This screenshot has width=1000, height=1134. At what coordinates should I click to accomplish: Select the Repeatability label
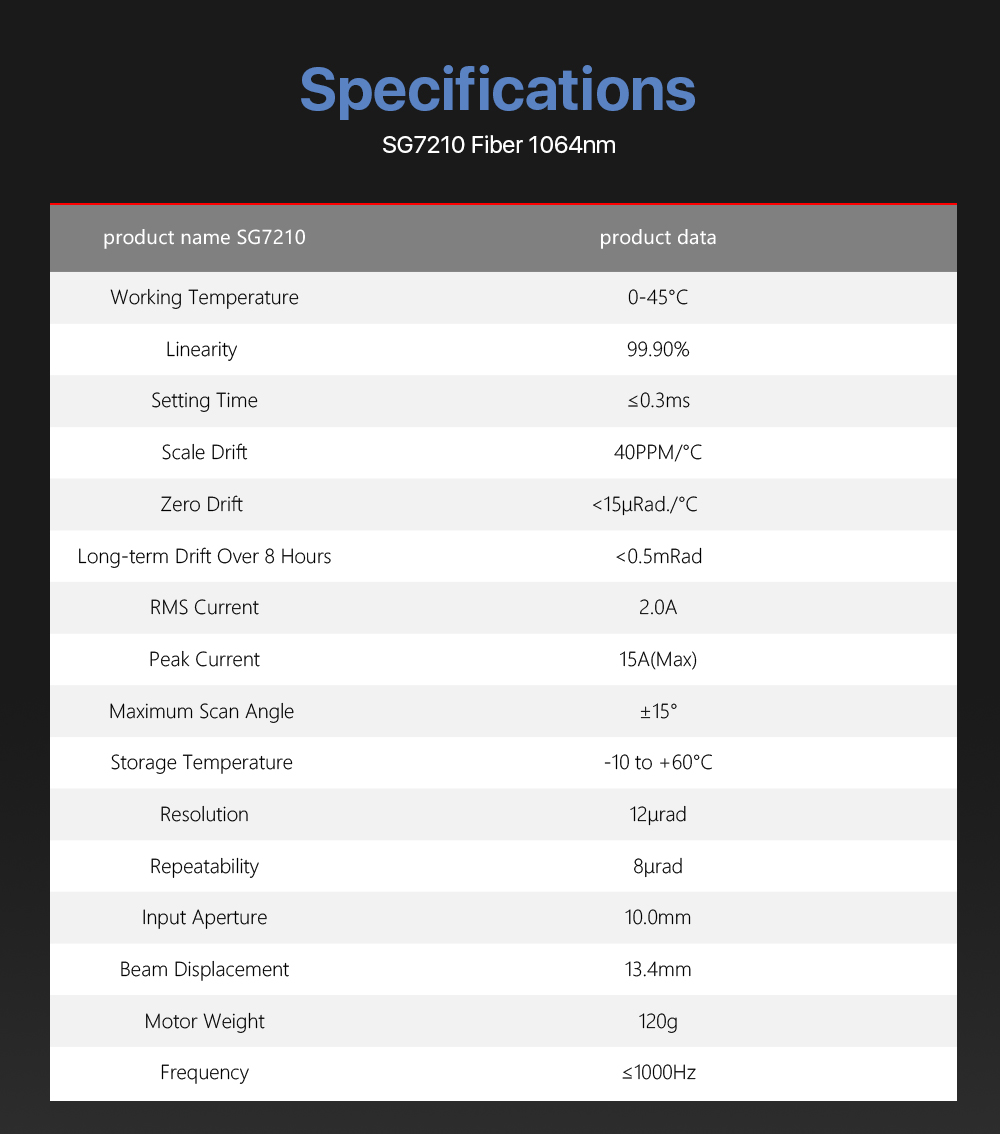point(205,866)
